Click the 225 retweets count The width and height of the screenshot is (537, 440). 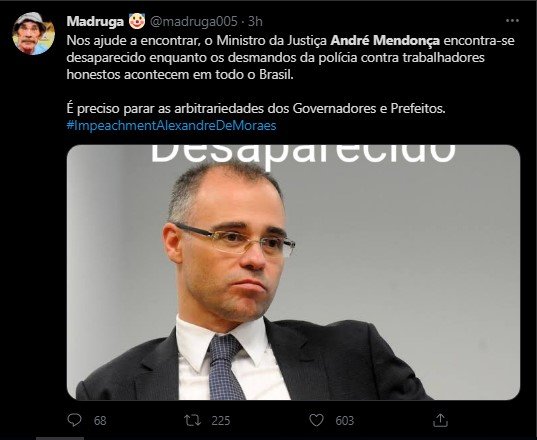[221, 420]
